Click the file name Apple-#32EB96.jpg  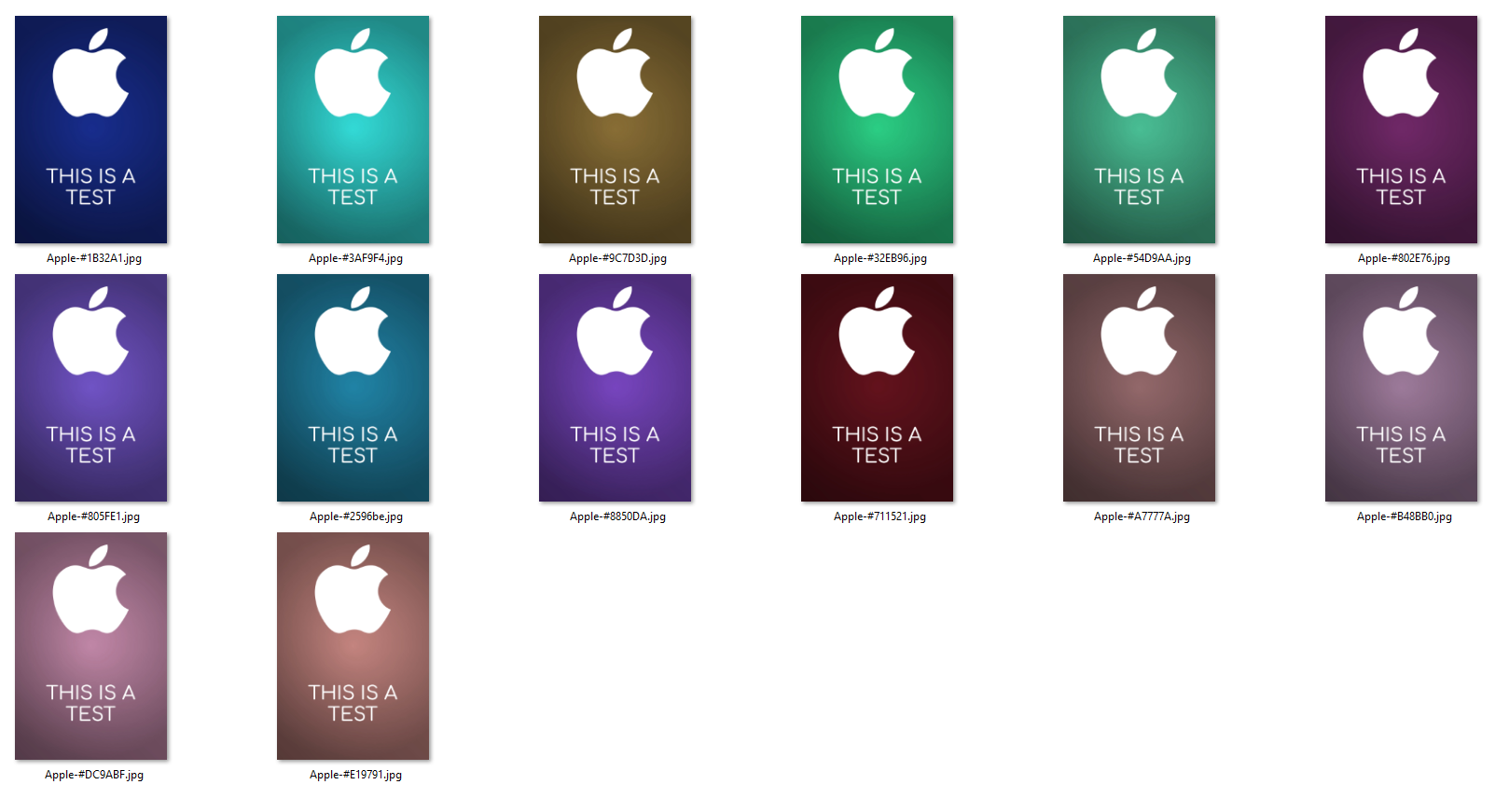880,258
